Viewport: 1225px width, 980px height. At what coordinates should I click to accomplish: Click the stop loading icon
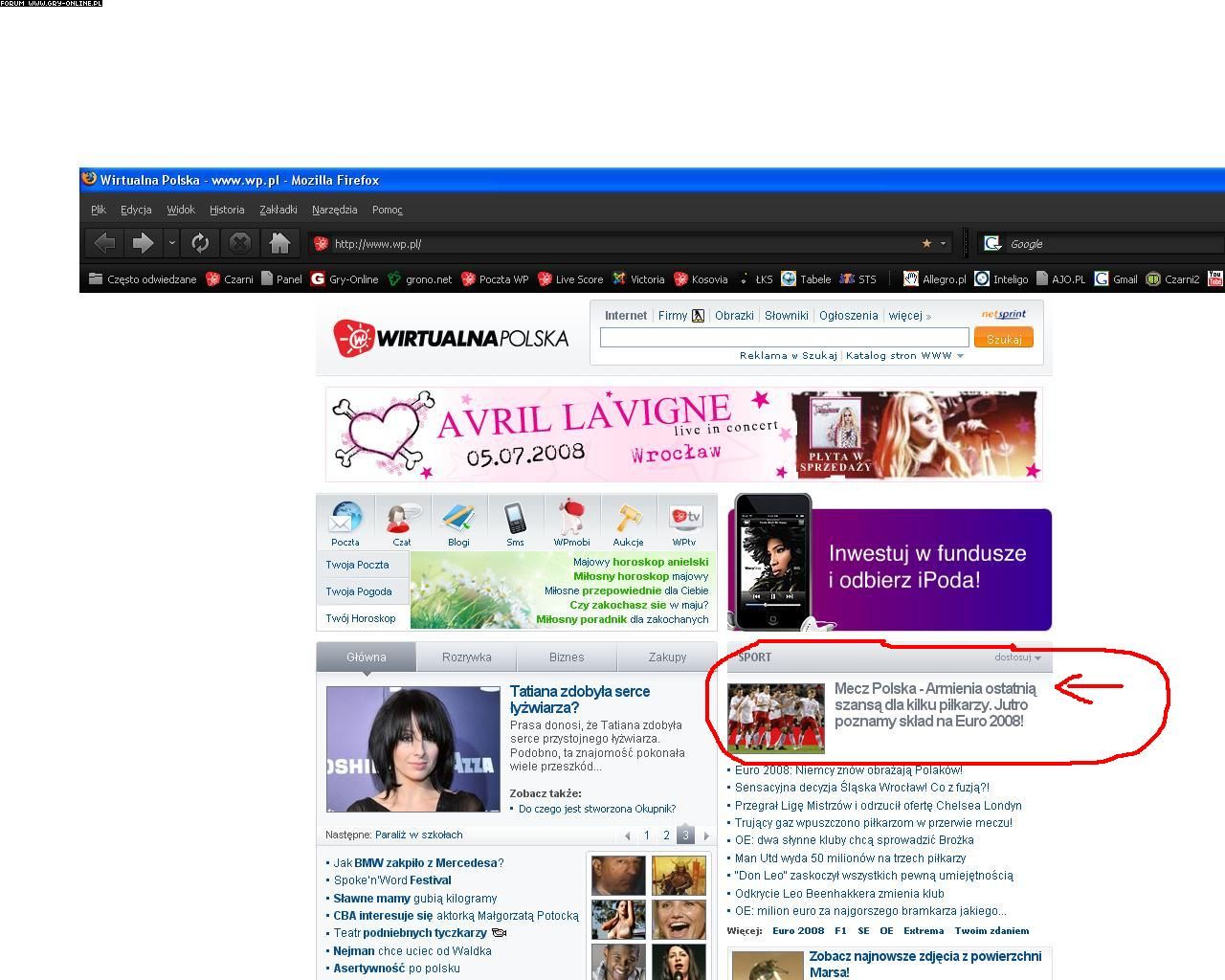pos(240,243)
